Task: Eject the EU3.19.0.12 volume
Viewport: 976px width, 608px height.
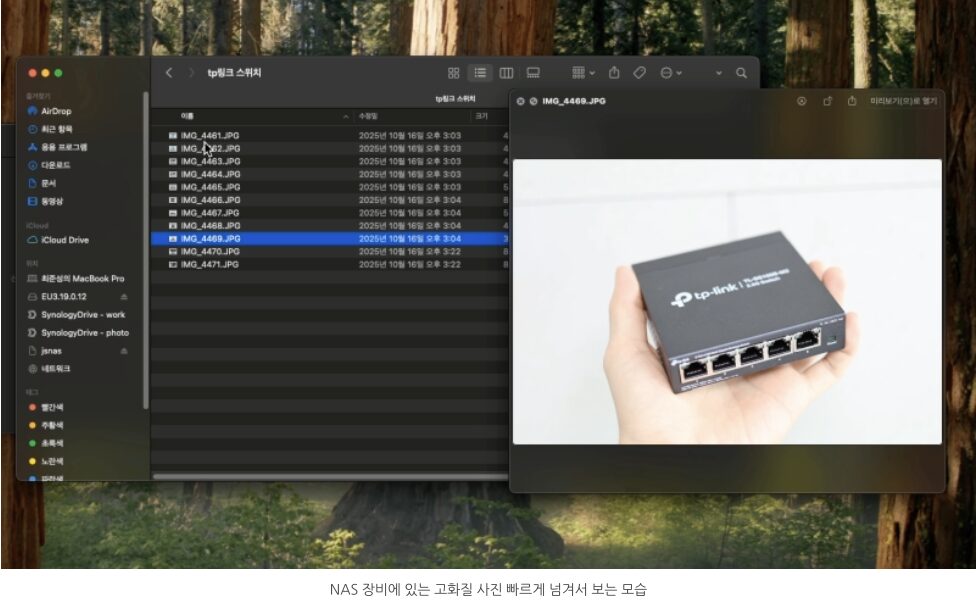Action: (124, 297)
